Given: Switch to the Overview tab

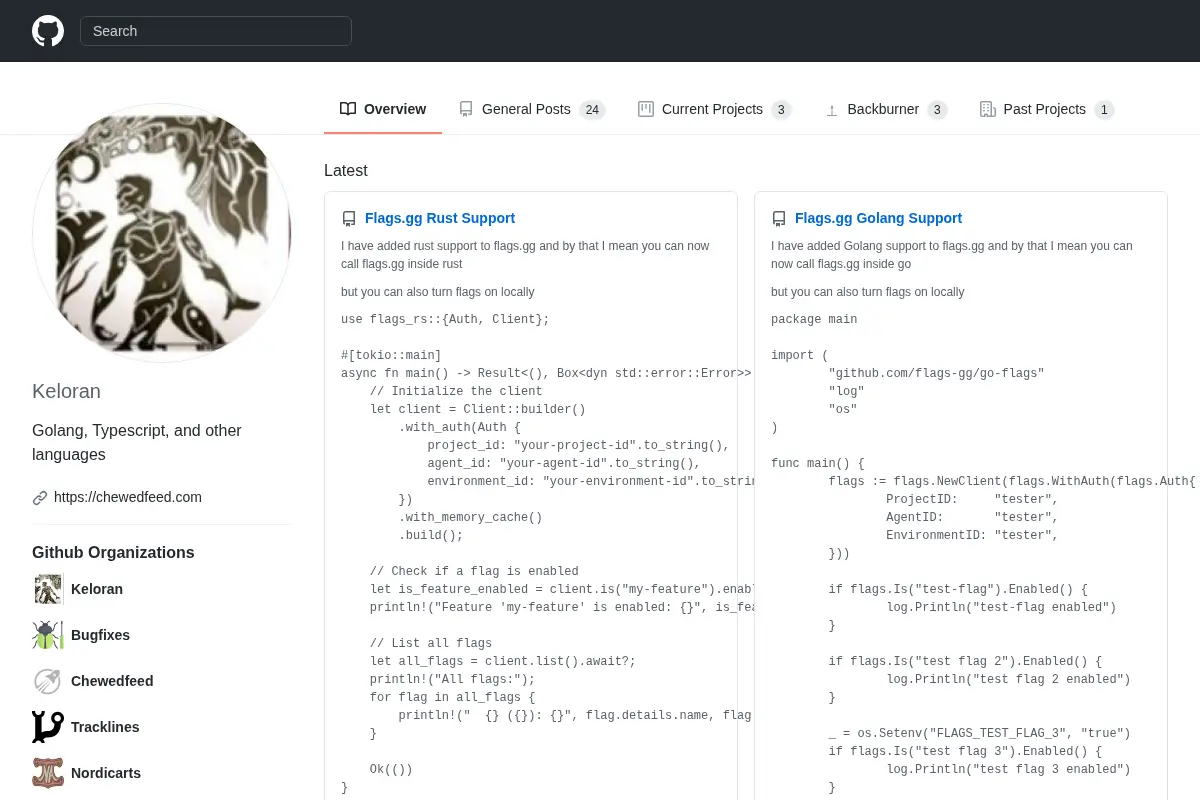Looking at the screenshot, I should click(383, 109).
